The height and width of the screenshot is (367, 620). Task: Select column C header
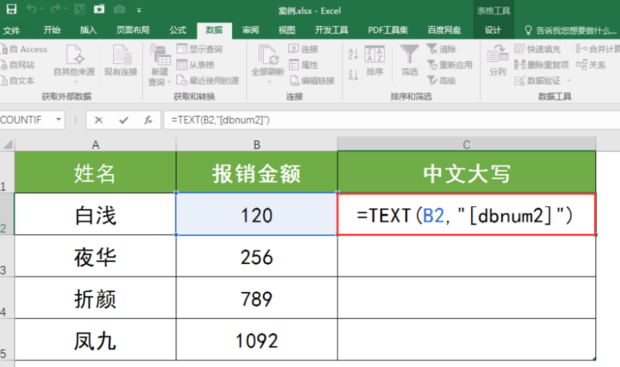pos(467,144)
